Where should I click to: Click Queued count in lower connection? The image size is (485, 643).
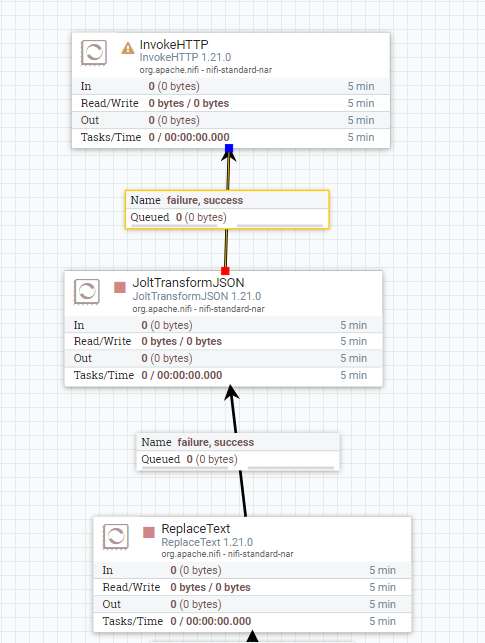coord(212,459)
